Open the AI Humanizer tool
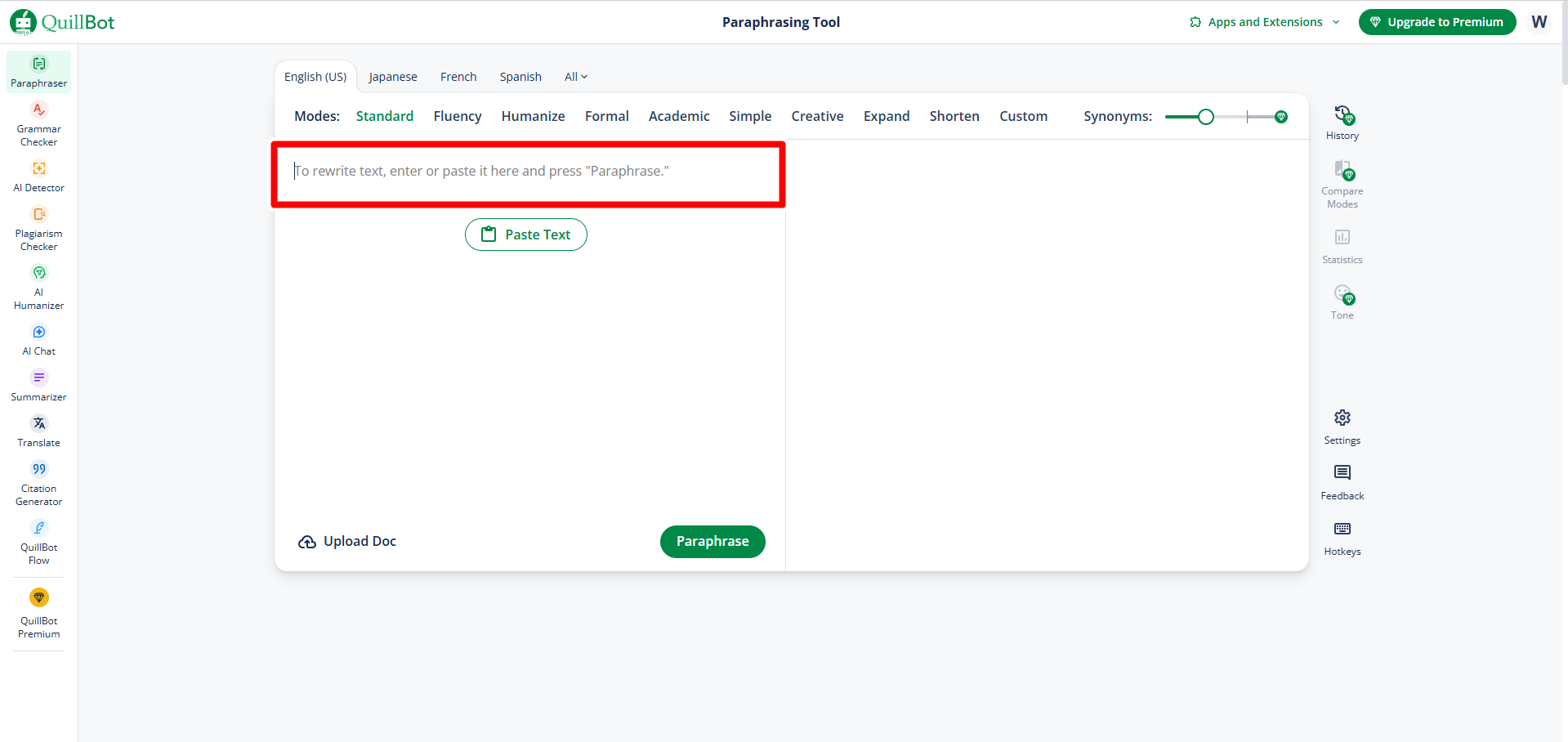Viewport: 1568px width, 742px height. click(x=38, y=288)
